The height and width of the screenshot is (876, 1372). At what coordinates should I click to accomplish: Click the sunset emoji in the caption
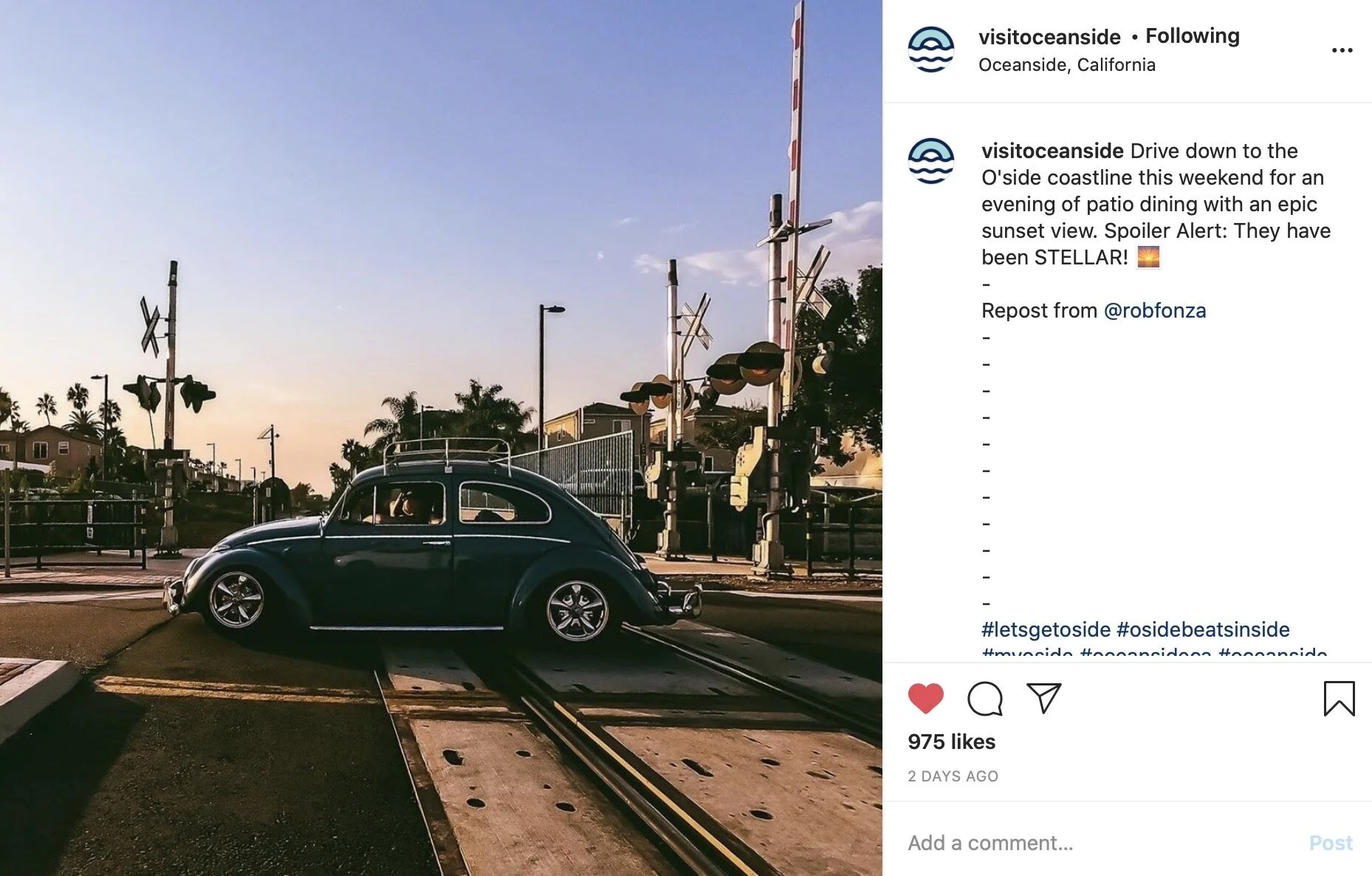[x=1148, y=257]
